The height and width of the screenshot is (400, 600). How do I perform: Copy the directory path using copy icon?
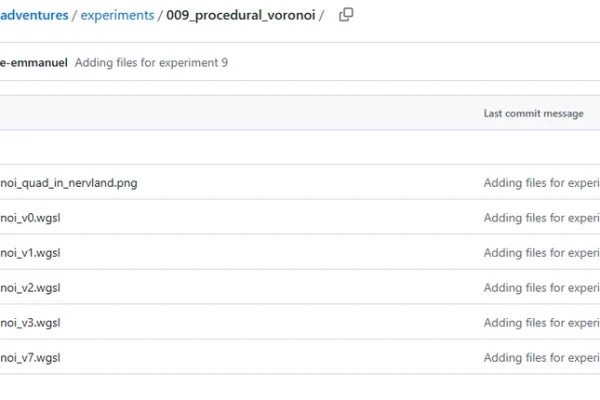coord(346,15)
